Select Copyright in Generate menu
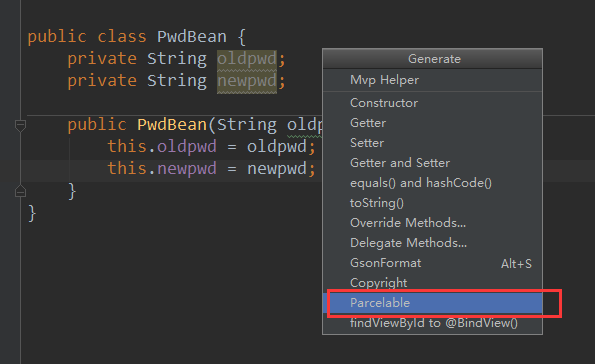 pyautogui.click(x=432, y=283)
